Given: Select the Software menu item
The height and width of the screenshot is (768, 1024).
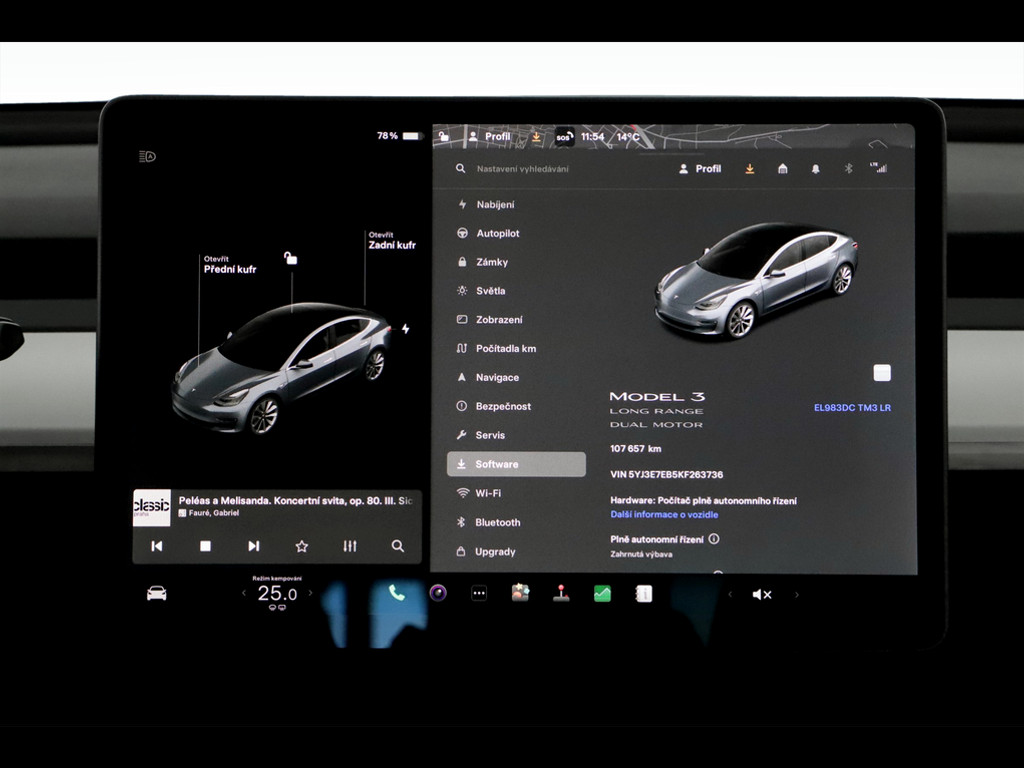Looking at the screenshot, I should click(x=516, y=464).
